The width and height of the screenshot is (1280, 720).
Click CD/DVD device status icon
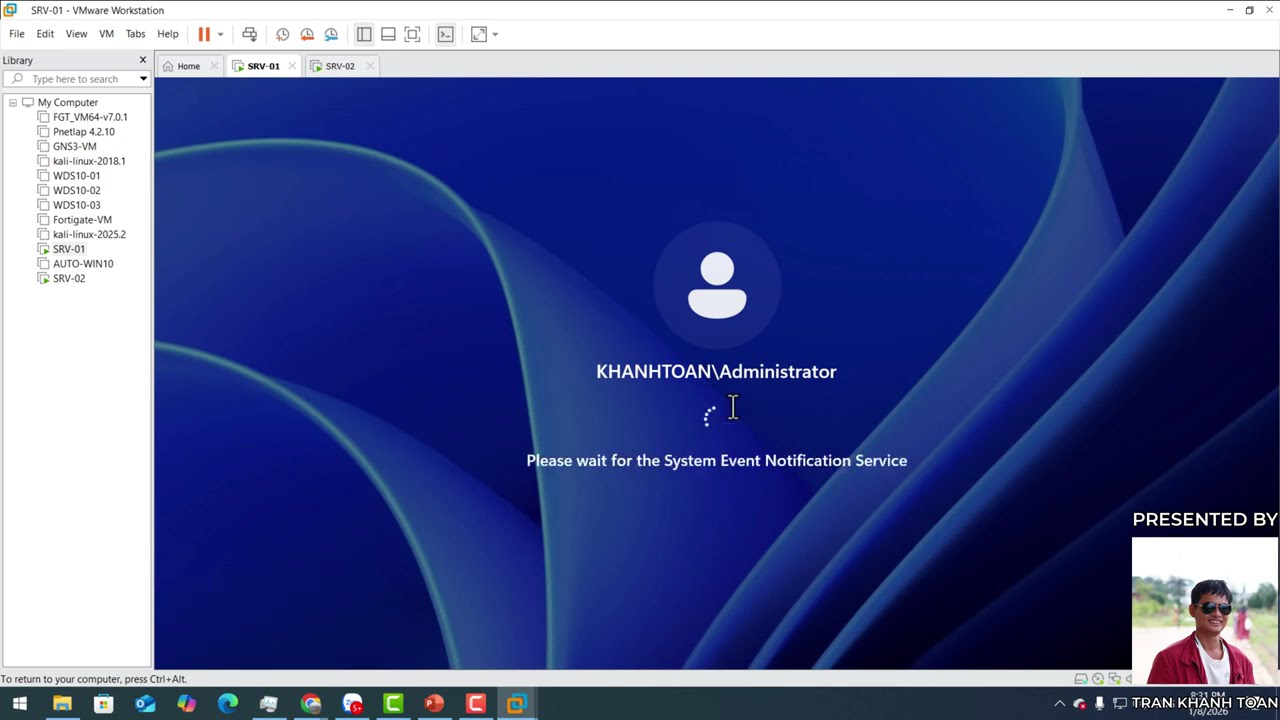coord(1098,679)
